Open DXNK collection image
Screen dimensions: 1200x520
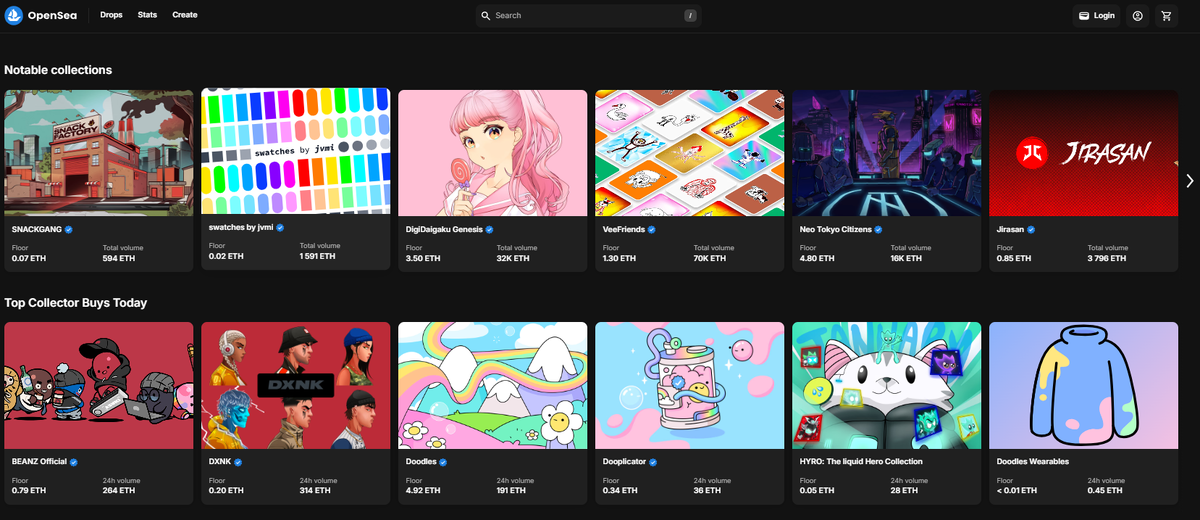pyautogui.click(x=296, y=385)
